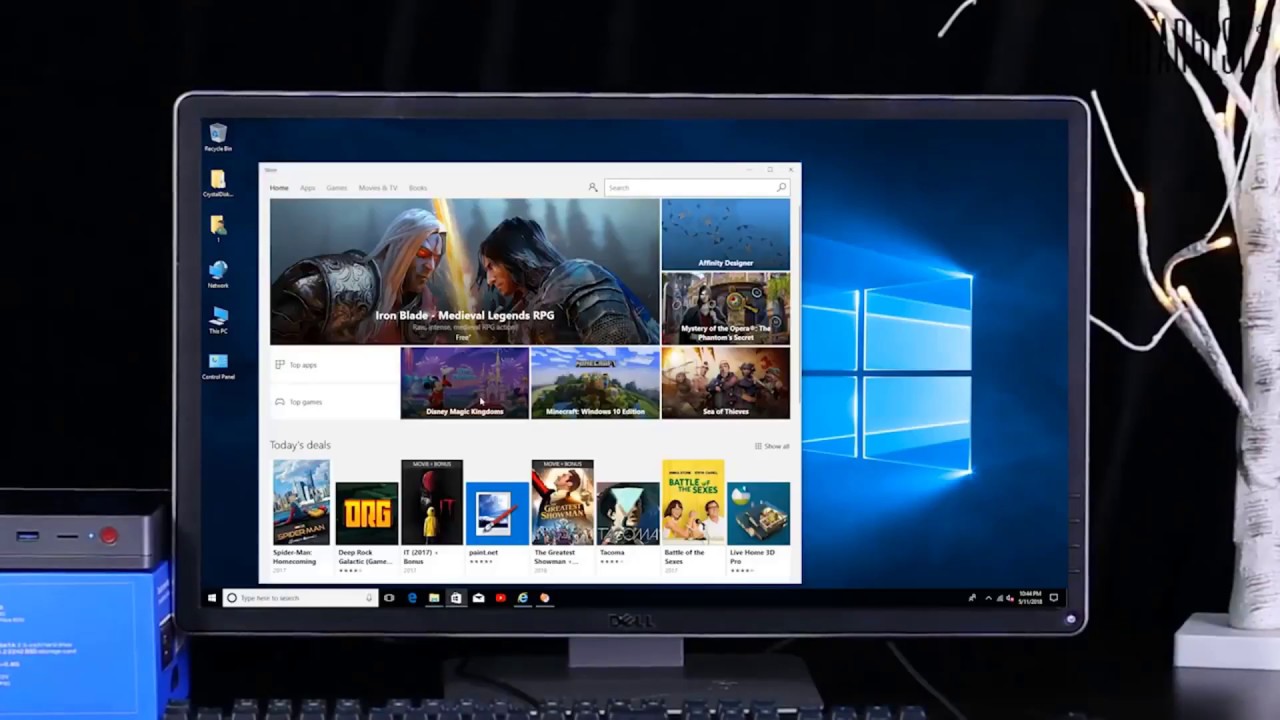This screenshot has width=1280, height=720.
Task: Open the Battle of the Sexes deal
Action: [693, 516]
